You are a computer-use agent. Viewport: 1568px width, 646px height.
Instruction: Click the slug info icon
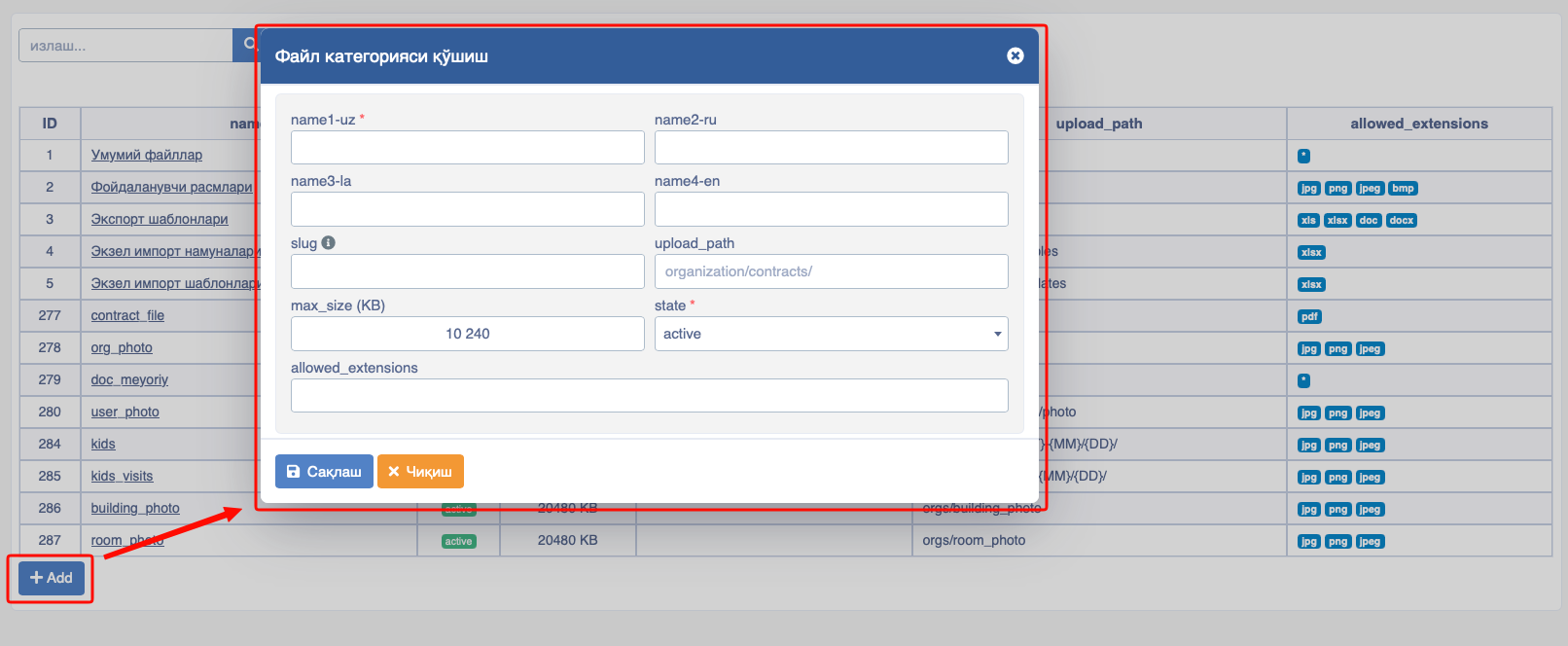point(329,243)
